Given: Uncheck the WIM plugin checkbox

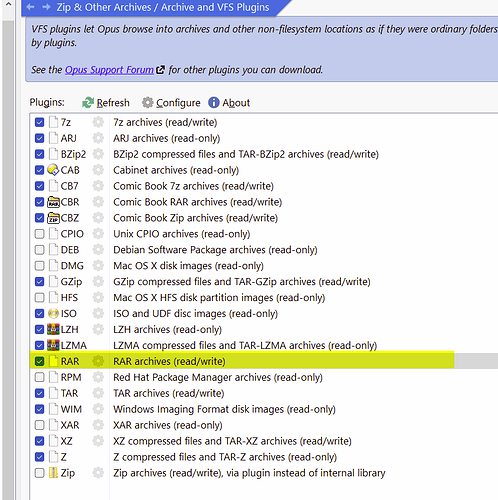Looking at the screenshot, I should pyautogui.click(x=39, y=409).
